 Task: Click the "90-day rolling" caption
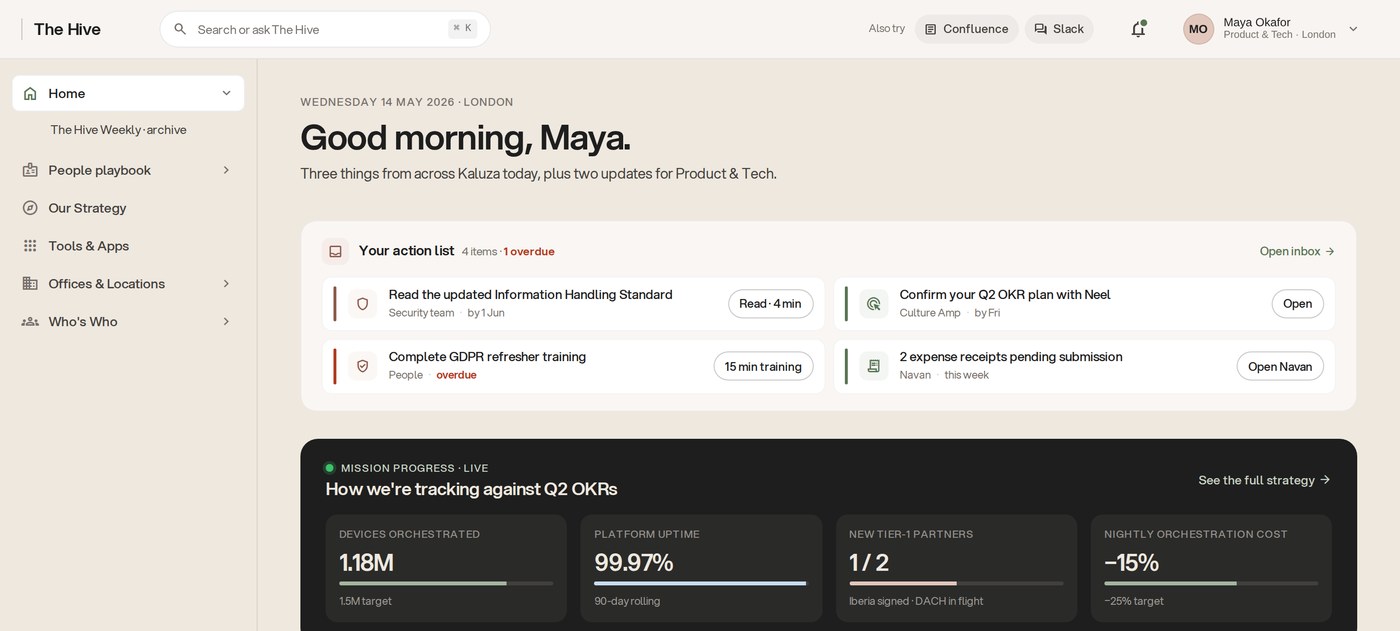coord(627,601)
